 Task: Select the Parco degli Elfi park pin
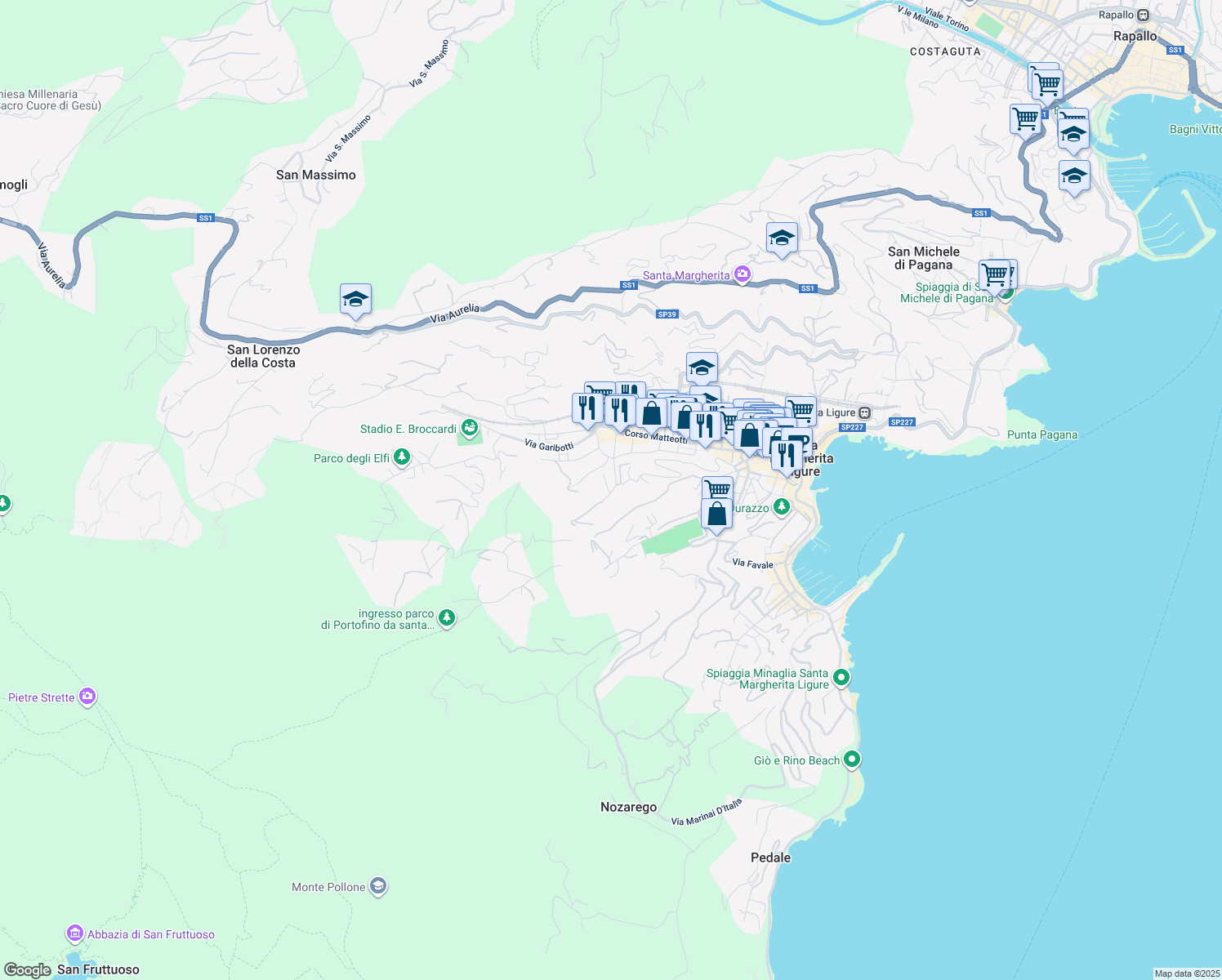401,457
